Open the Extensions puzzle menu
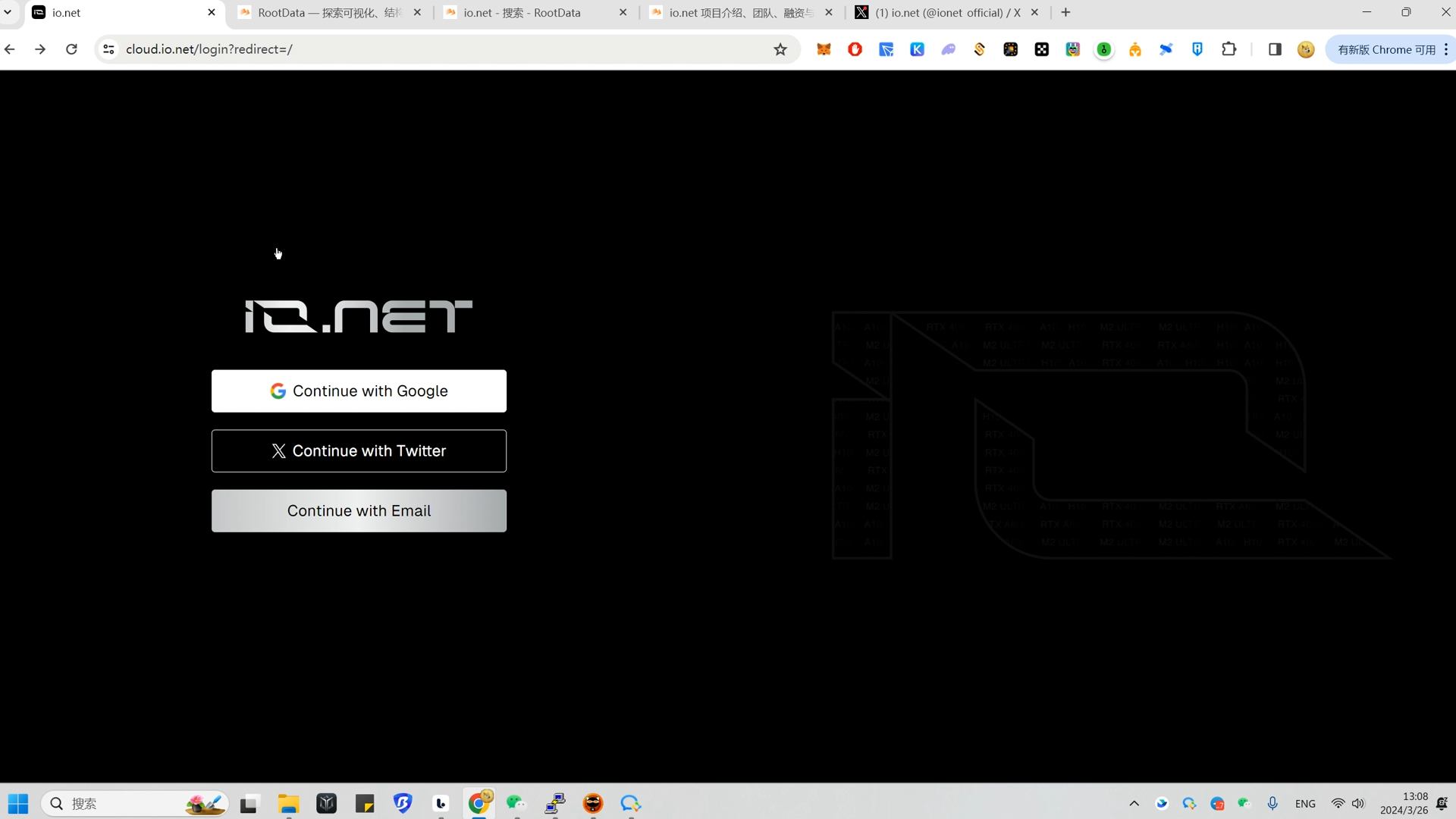 (1229, 49)
